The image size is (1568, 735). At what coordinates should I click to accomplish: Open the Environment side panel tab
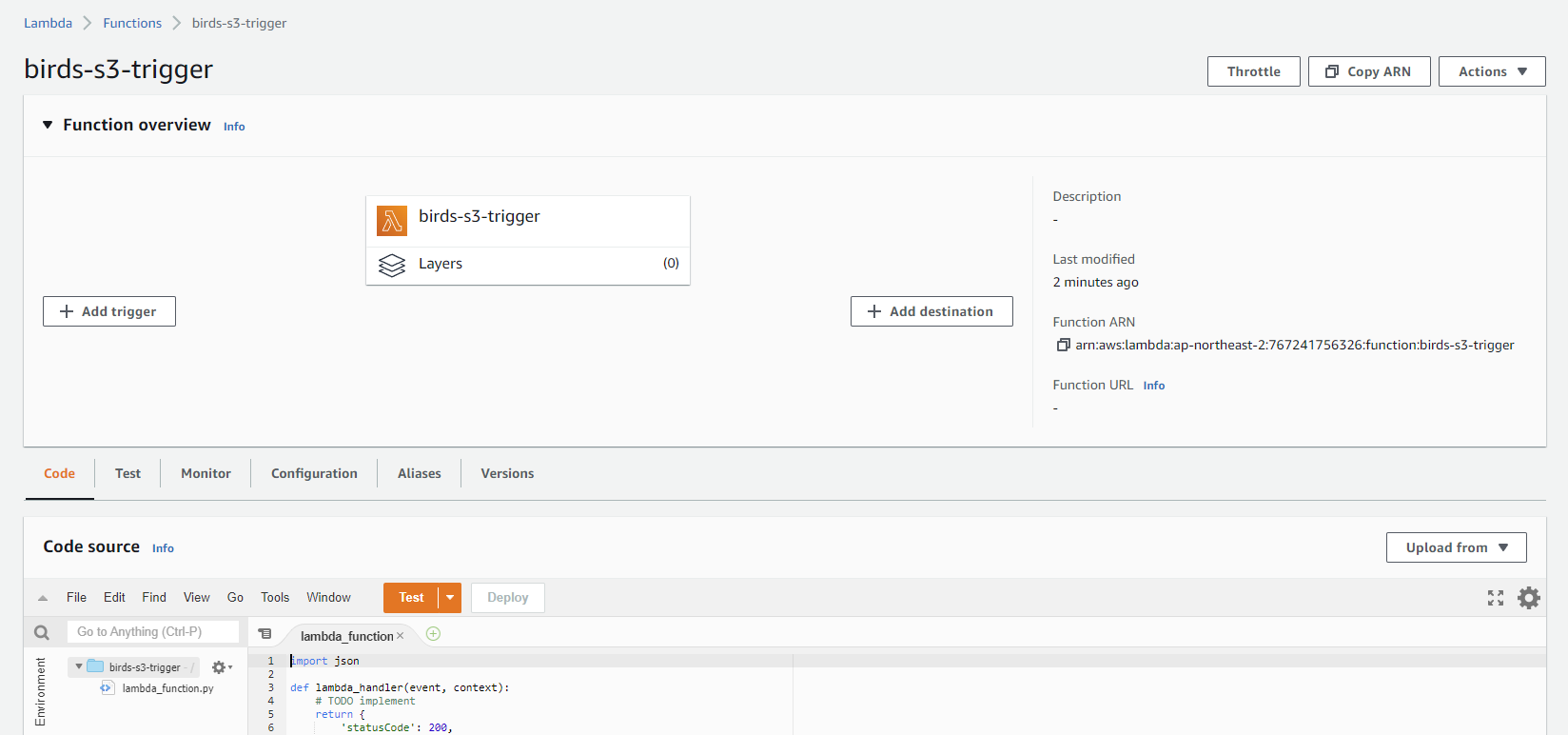point(40,692)
